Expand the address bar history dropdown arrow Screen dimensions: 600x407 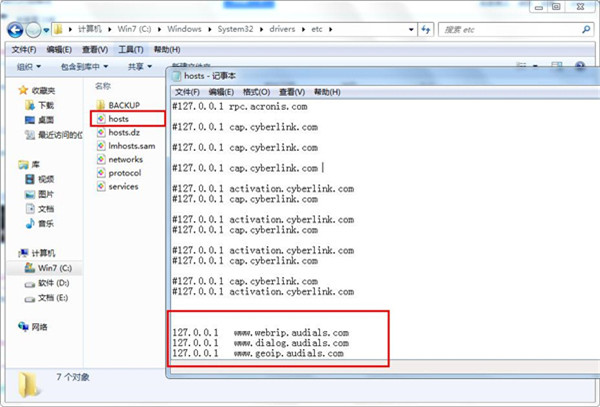[411, 29]
